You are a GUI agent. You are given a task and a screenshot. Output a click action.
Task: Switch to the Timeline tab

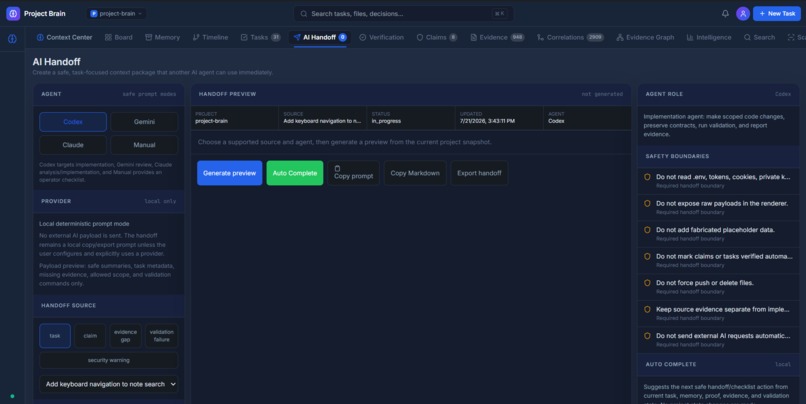210,38
